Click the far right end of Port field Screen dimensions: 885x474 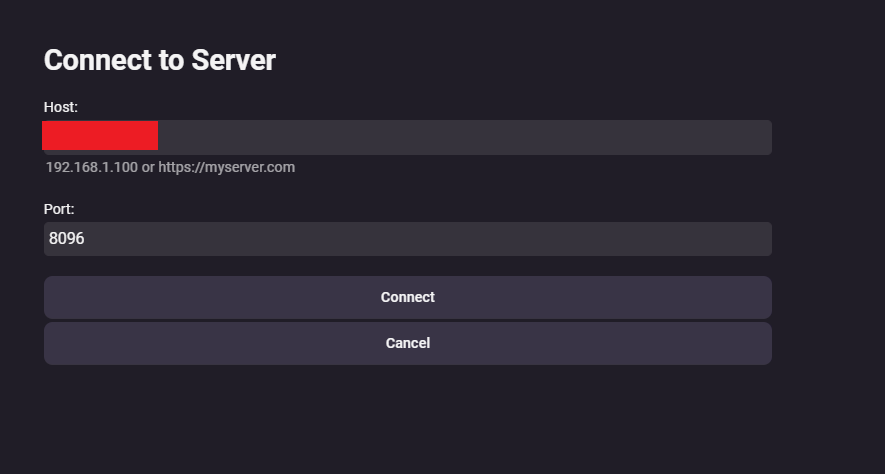(x=762, y=239)
